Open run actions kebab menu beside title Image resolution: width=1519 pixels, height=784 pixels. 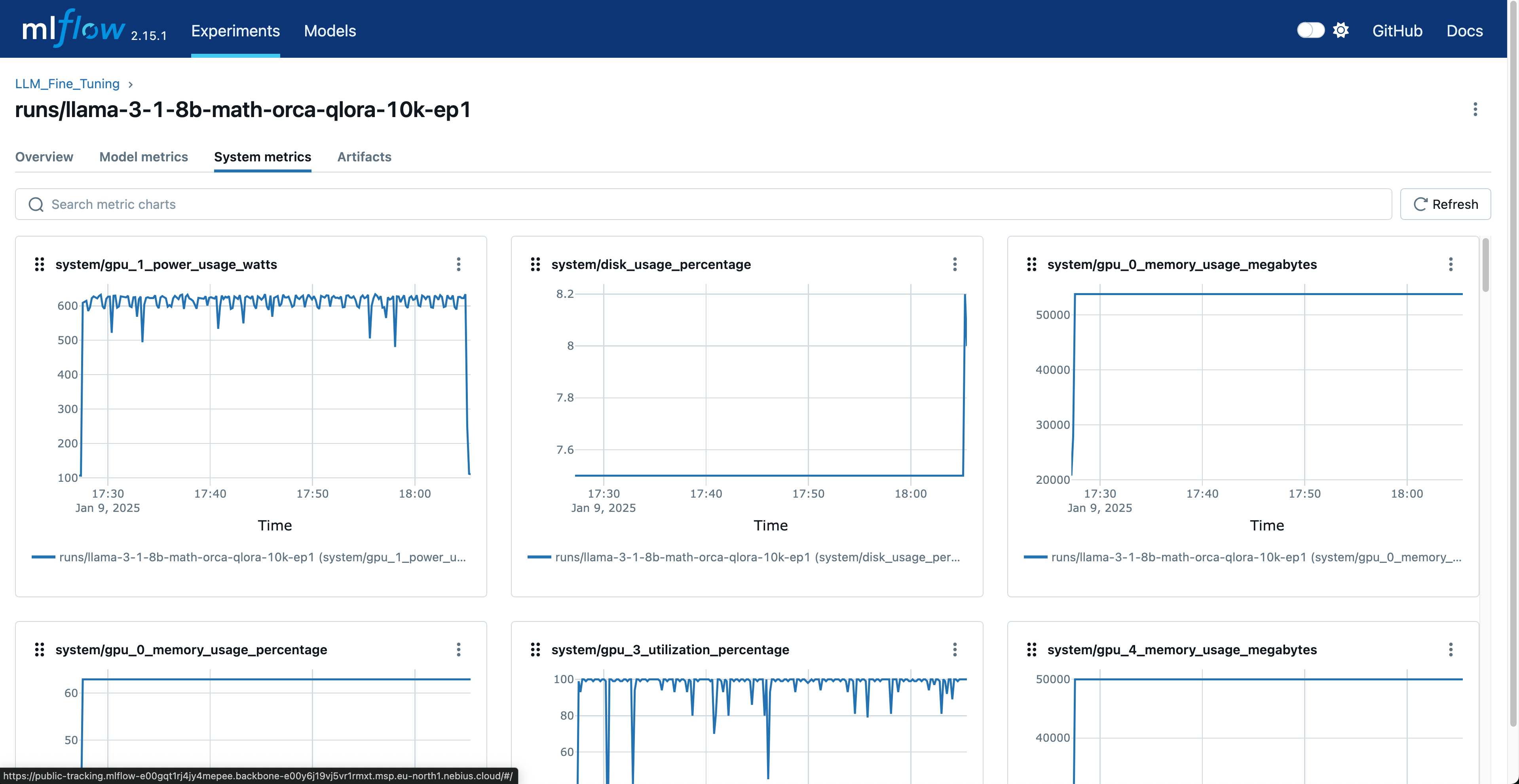[x=1475, y=109]
